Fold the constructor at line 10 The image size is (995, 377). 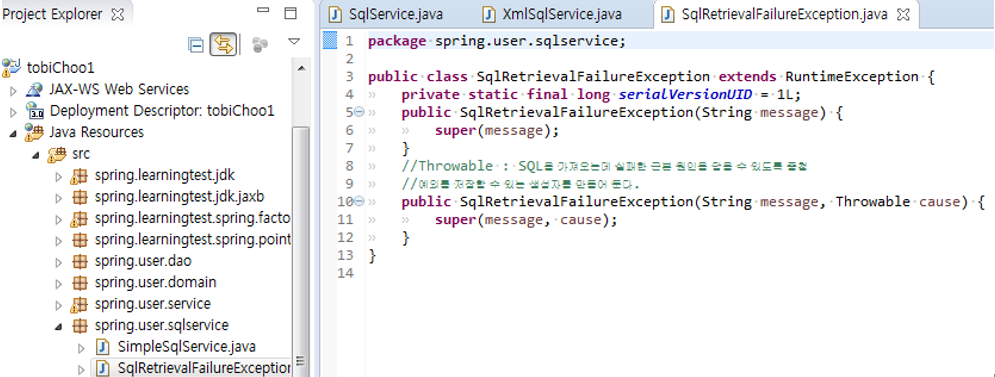[x=359, y=201]
